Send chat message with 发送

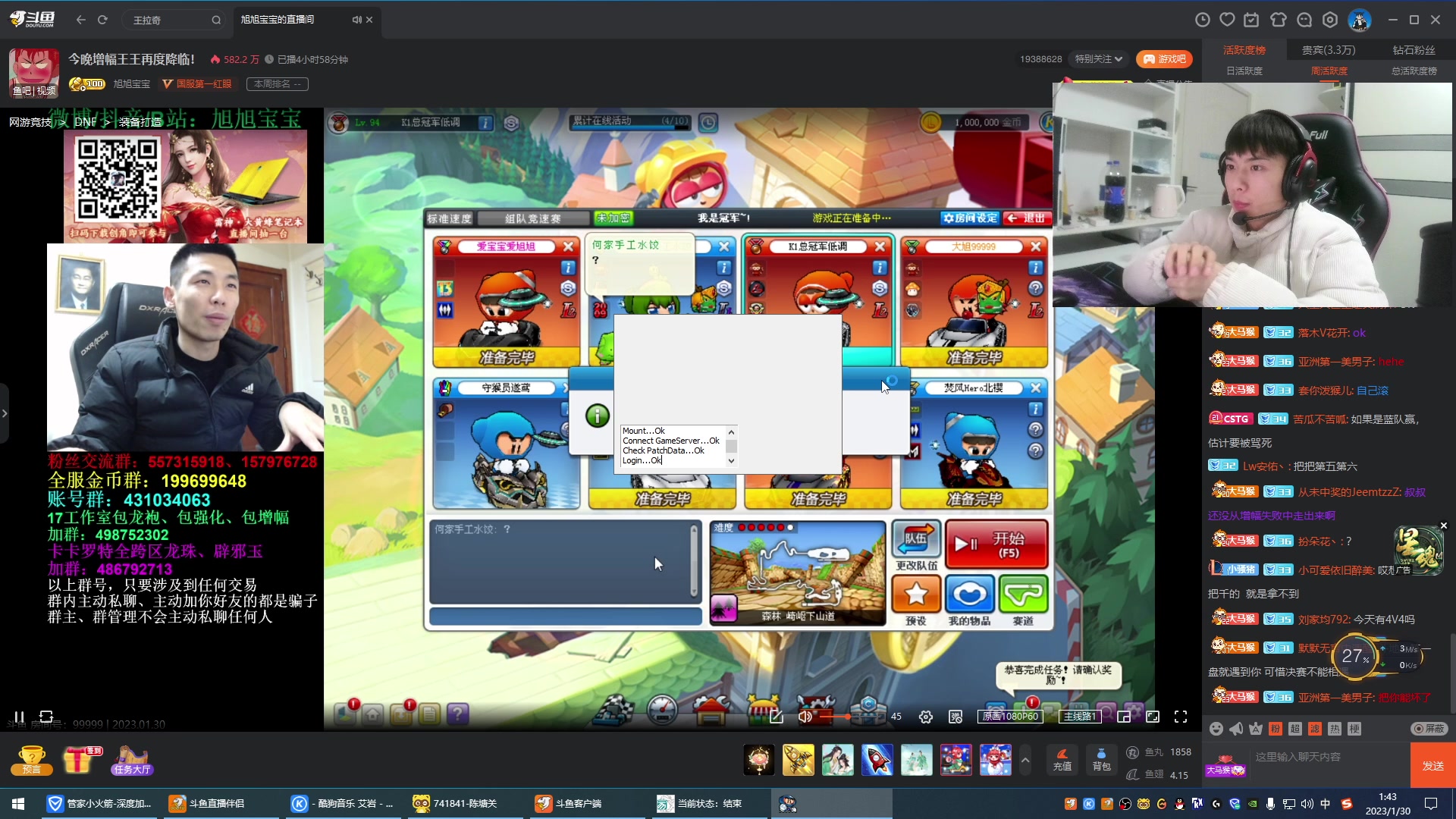[x=1433, y=766]
